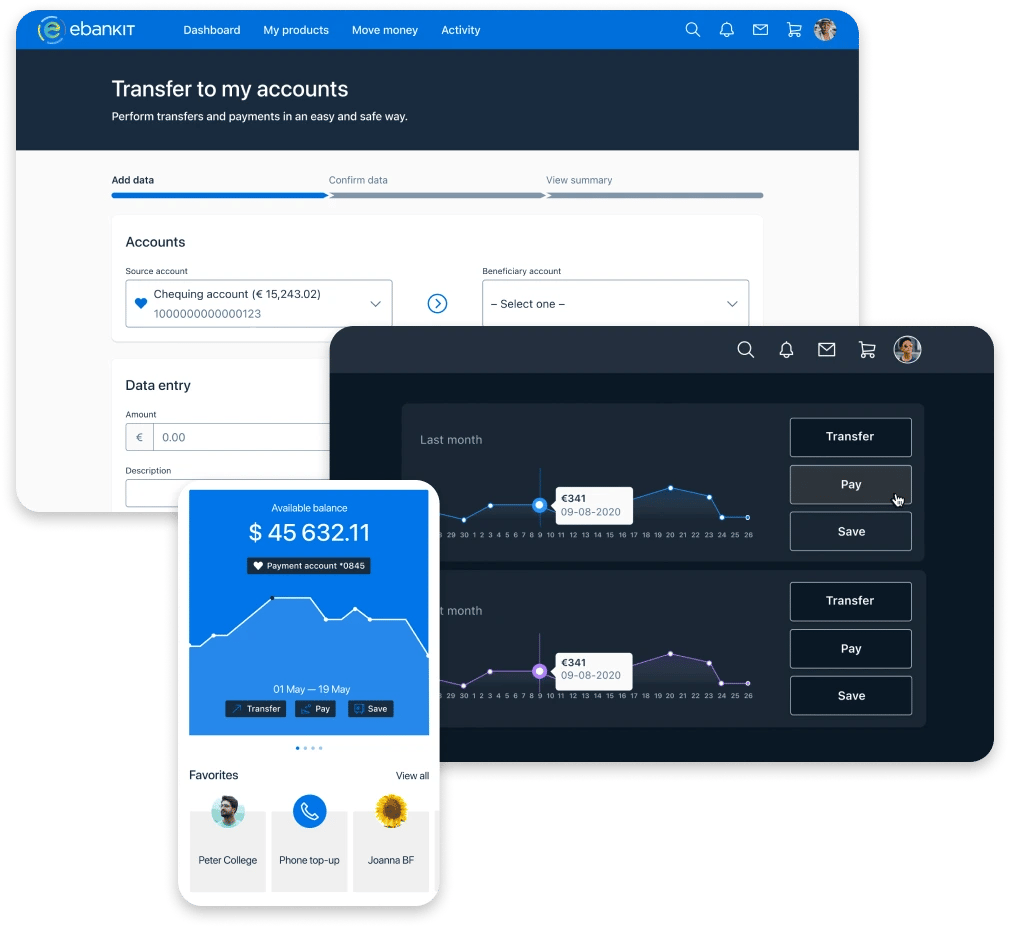Image resolution: width=1010 pixels, height=928 pixels.
Task: Tap View all next to Favorites
Action: point(412,776)
